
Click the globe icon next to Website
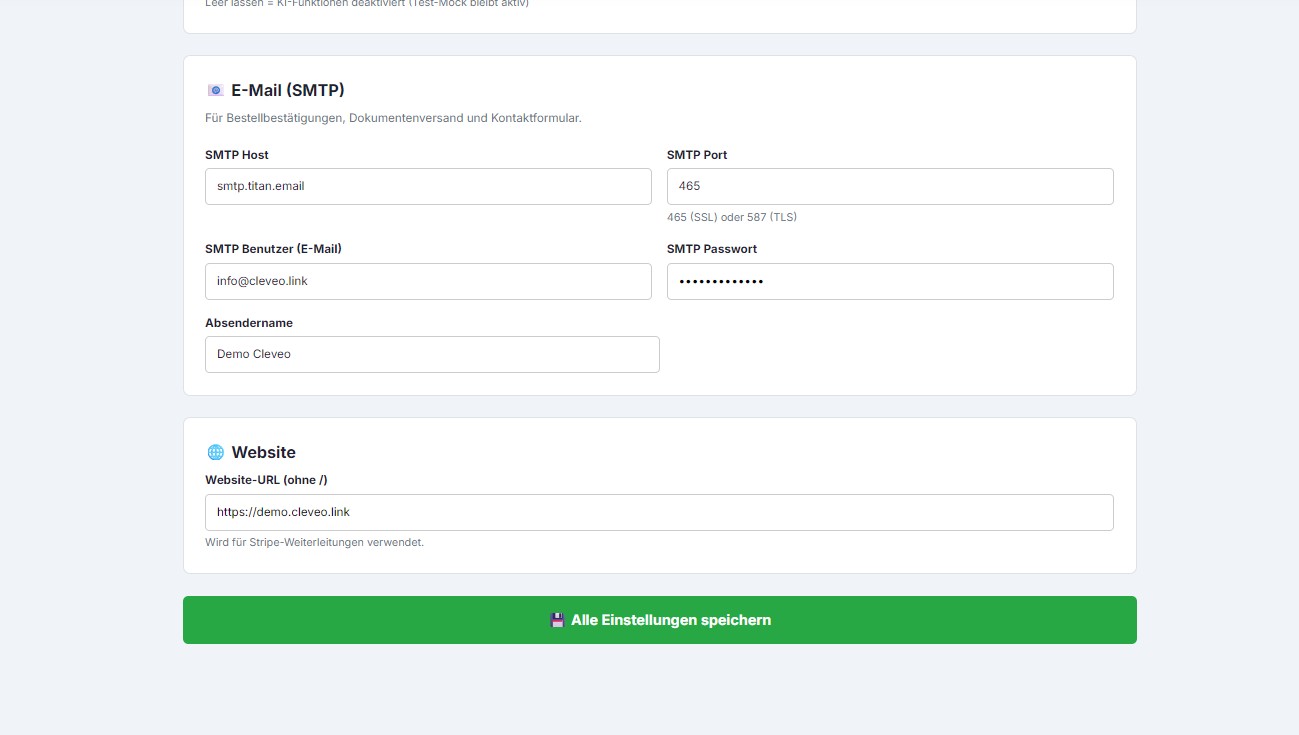point(215,452)
